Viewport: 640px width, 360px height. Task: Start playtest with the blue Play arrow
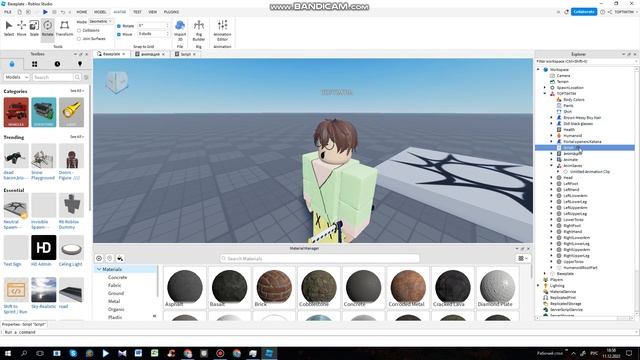(x=45, y=12)
